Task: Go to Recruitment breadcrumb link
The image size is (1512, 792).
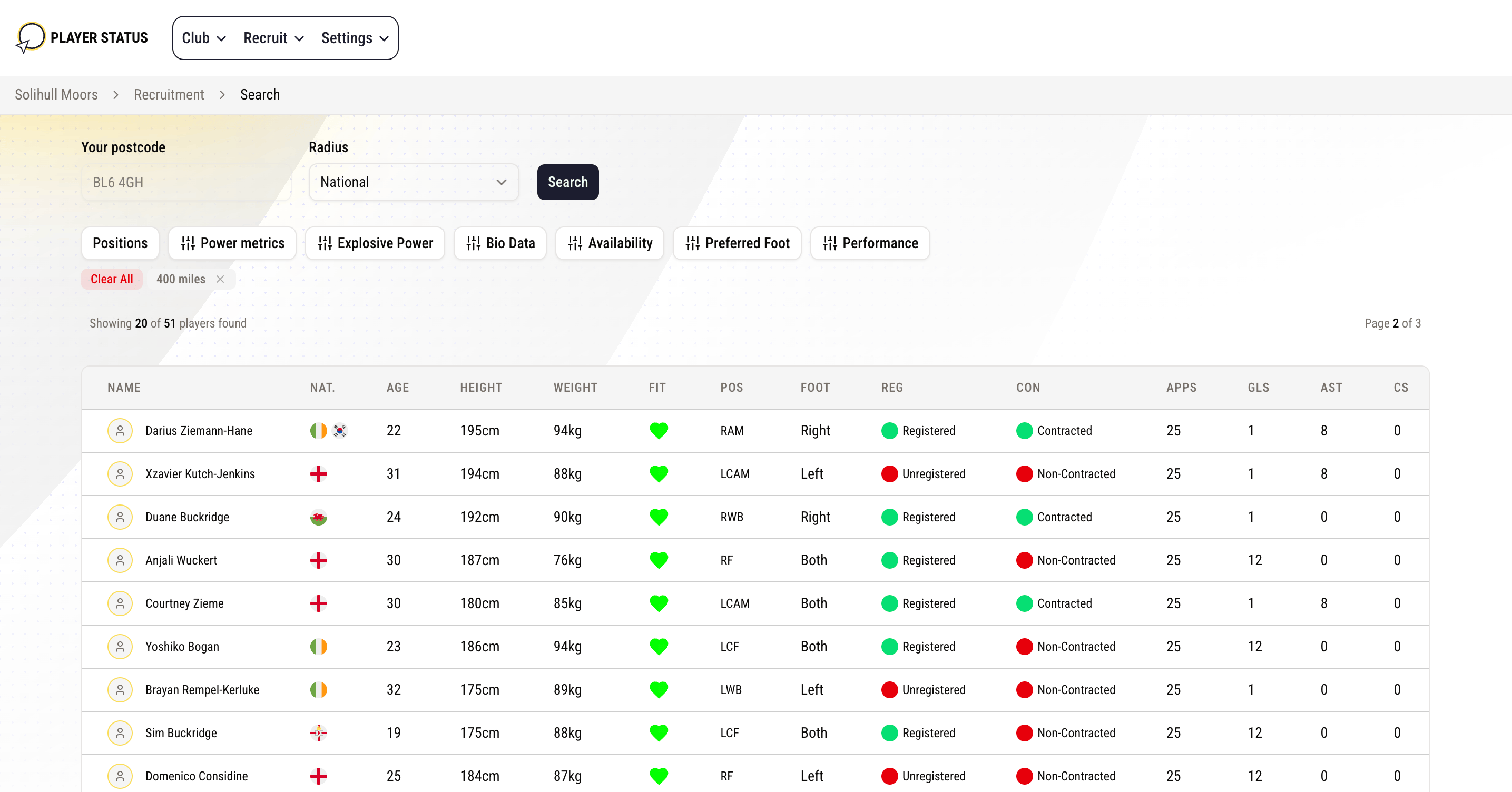Action: [169, 94]
